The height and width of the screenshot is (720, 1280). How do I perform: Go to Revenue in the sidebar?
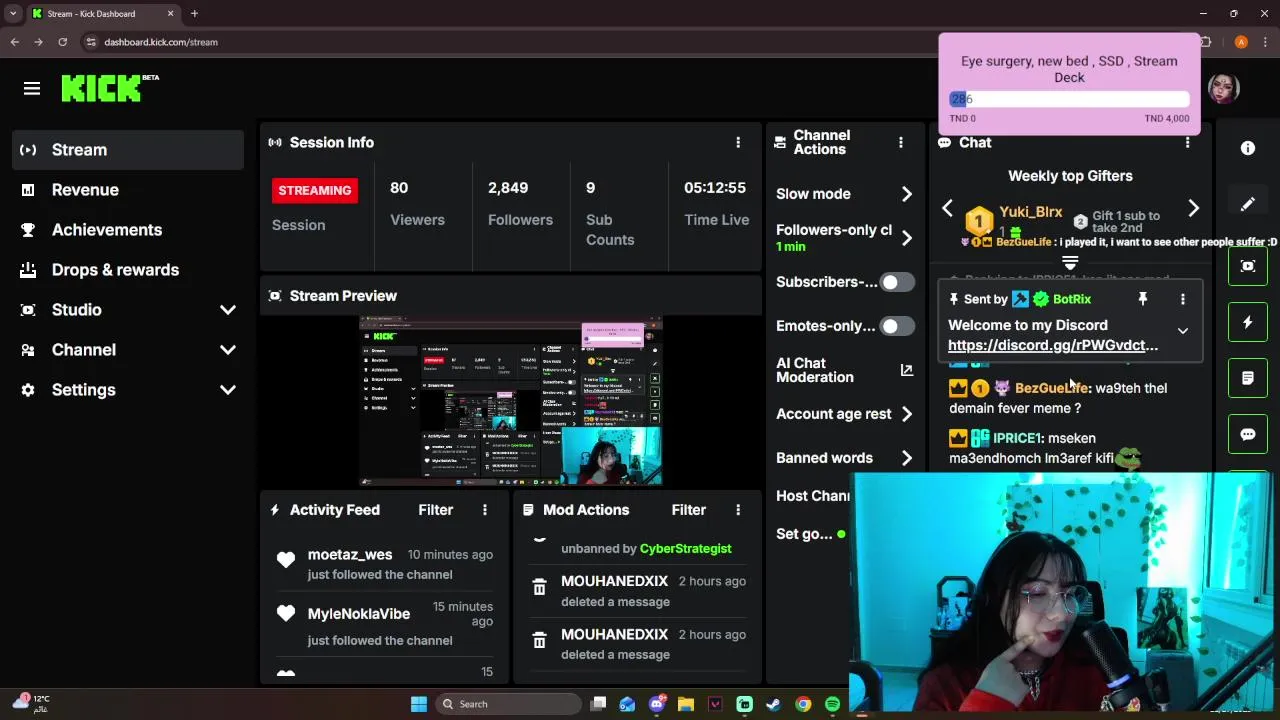coord(128,190)
